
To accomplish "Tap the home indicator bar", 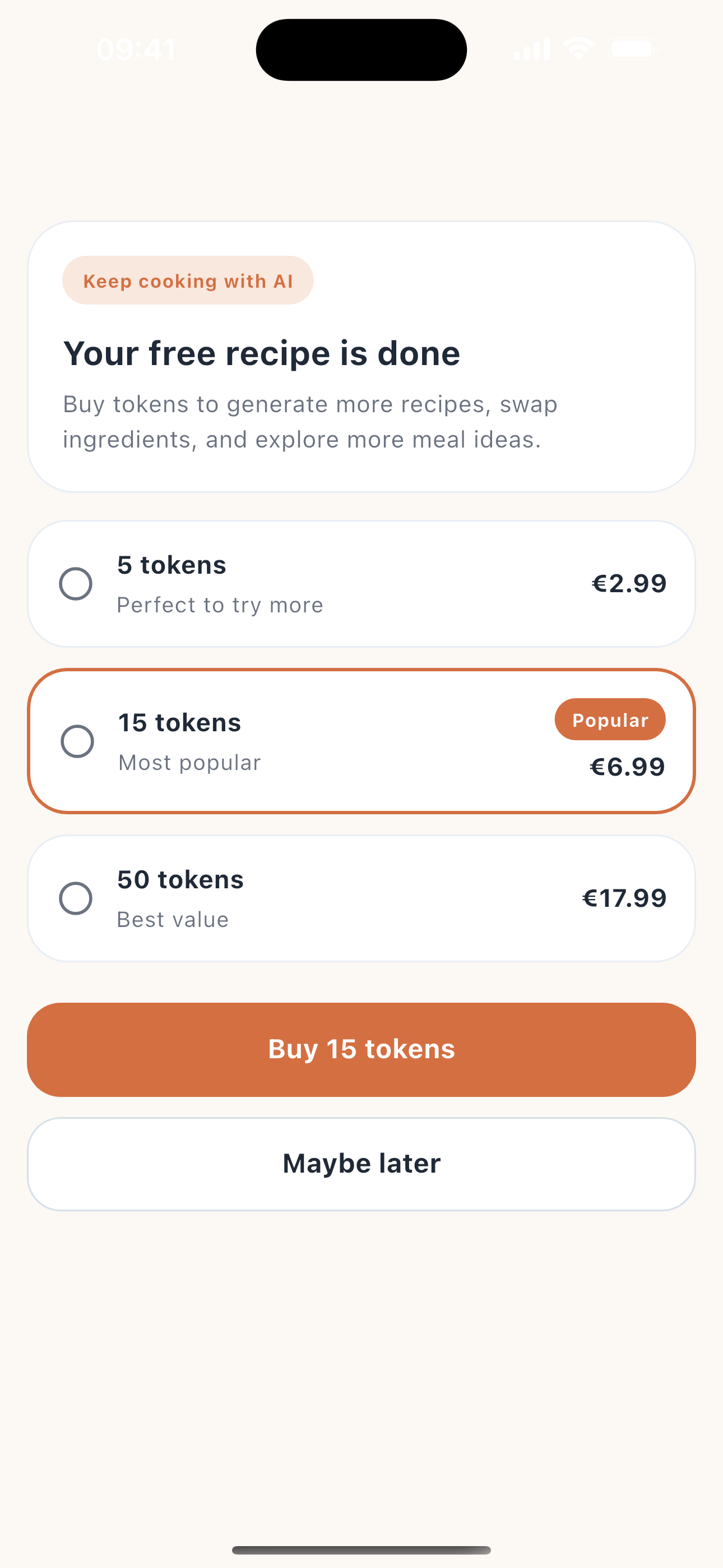I will point(361,1549).
